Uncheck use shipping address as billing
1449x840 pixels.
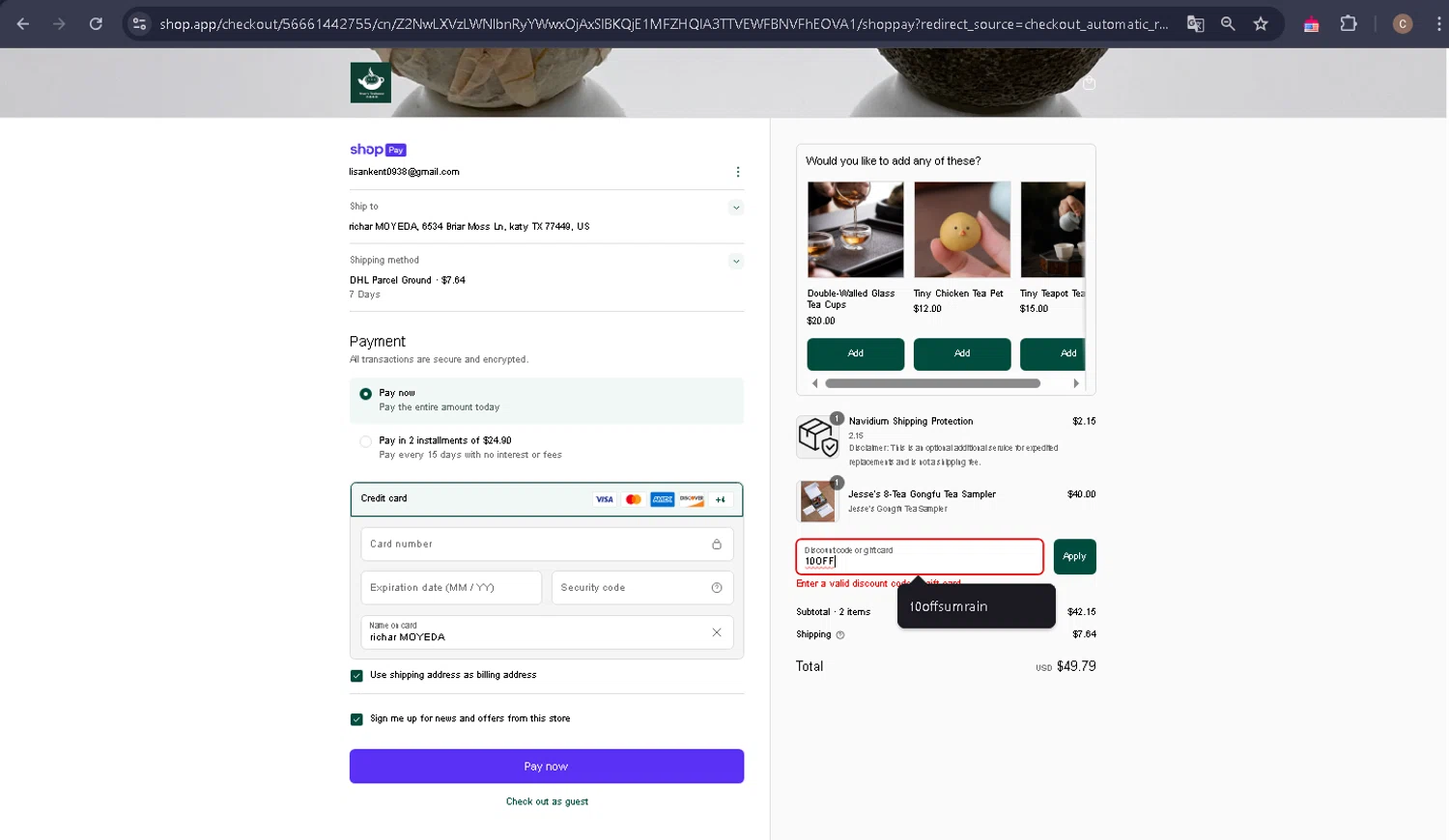pos(356,676)
